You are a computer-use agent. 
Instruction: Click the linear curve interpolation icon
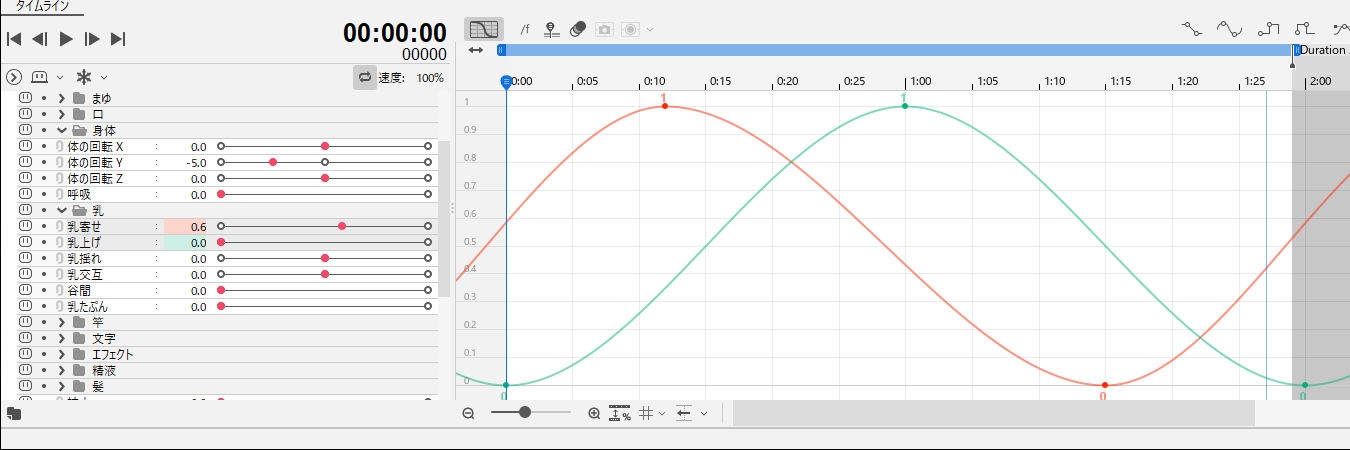1190,29
